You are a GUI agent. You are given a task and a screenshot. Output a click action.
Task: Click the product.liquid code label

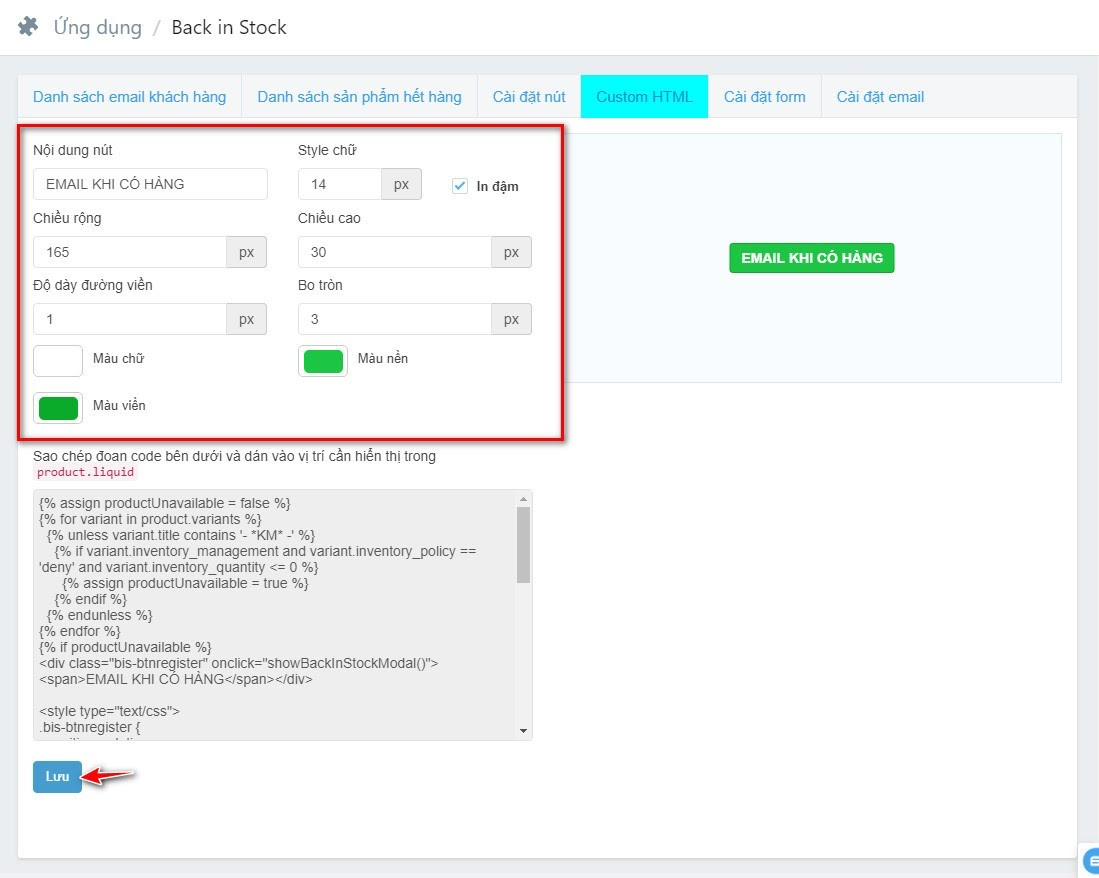86,472
